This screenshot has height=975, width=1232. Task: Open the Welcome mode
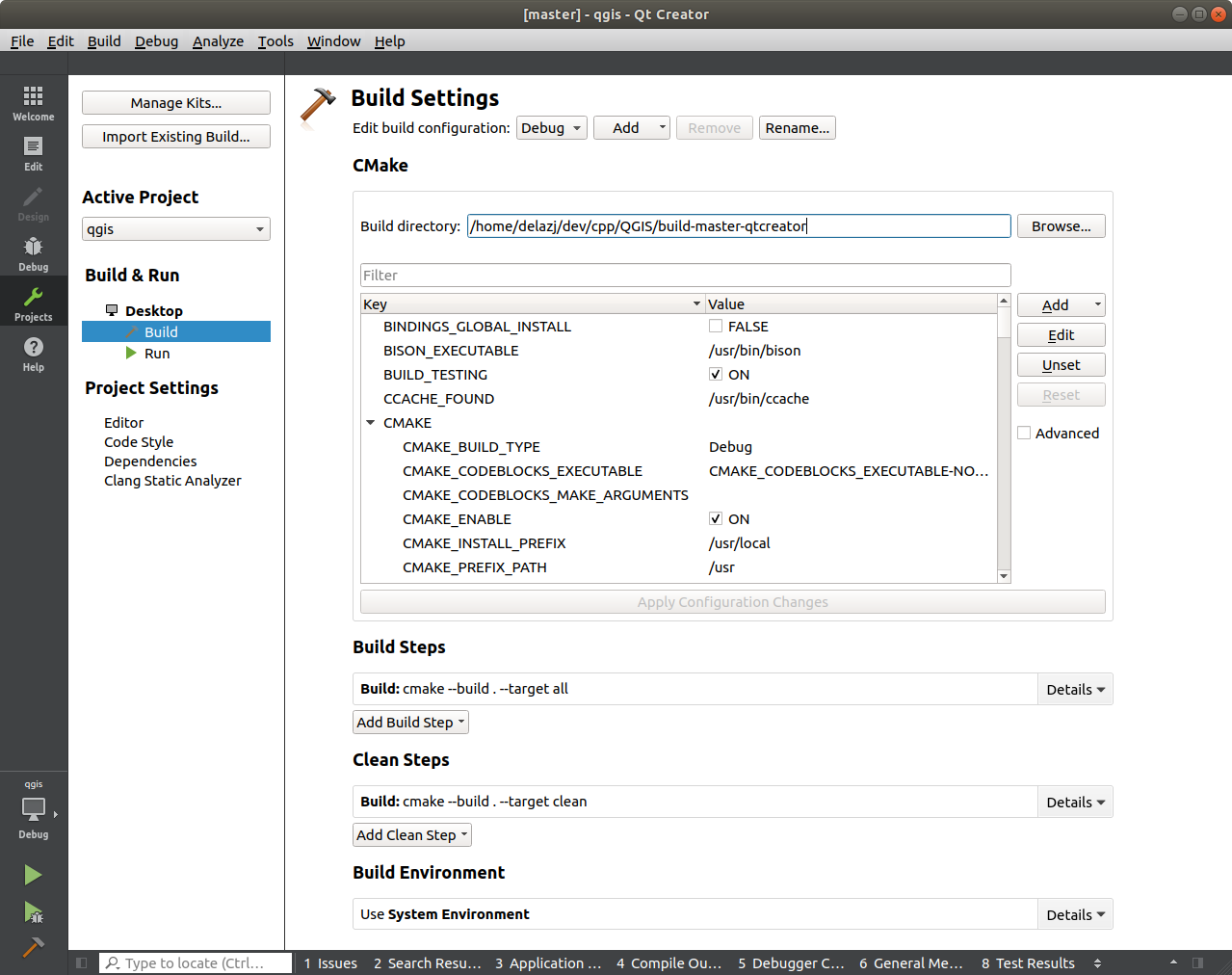point(33,102)
